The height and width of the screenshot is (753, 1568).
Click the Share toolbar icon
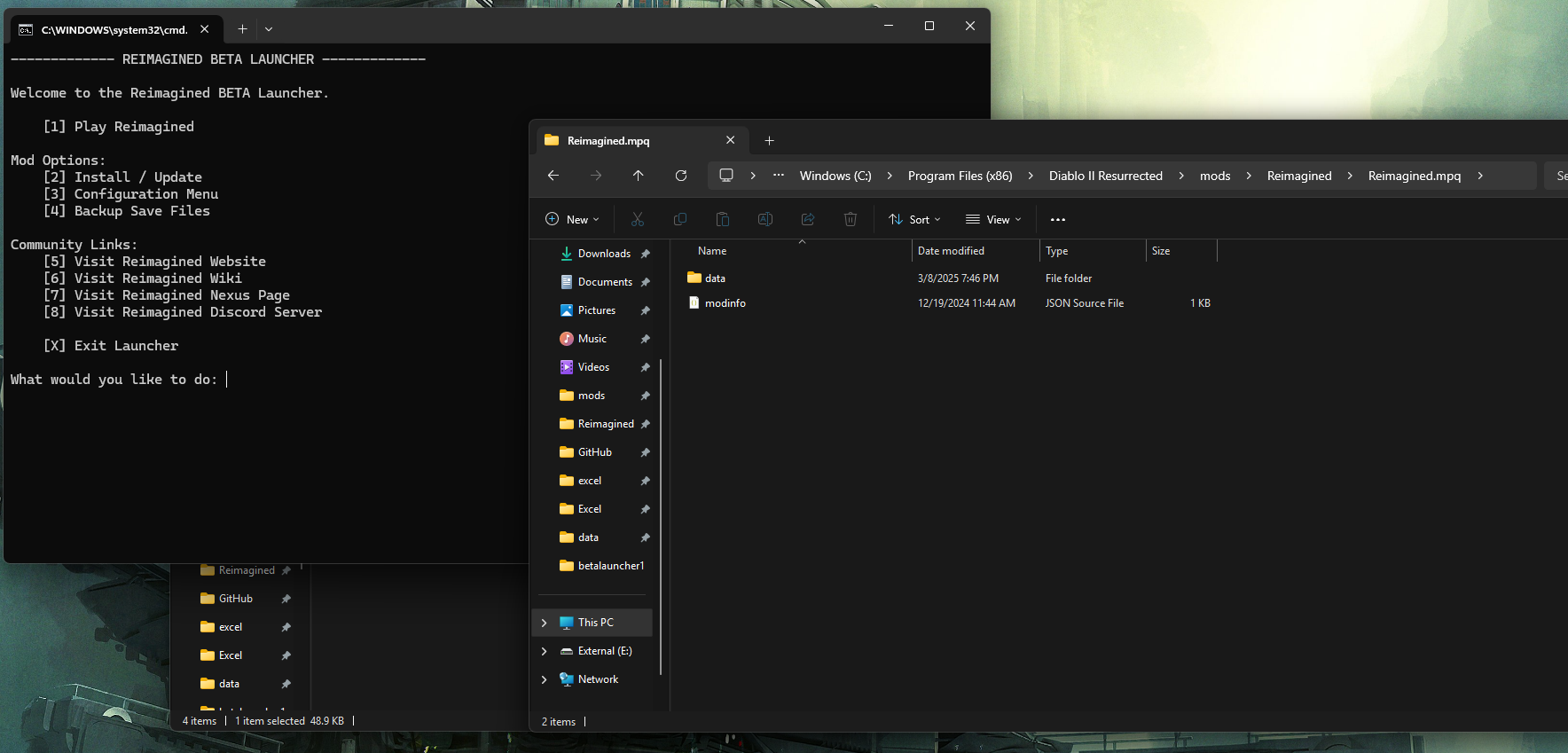click(808, 219)
